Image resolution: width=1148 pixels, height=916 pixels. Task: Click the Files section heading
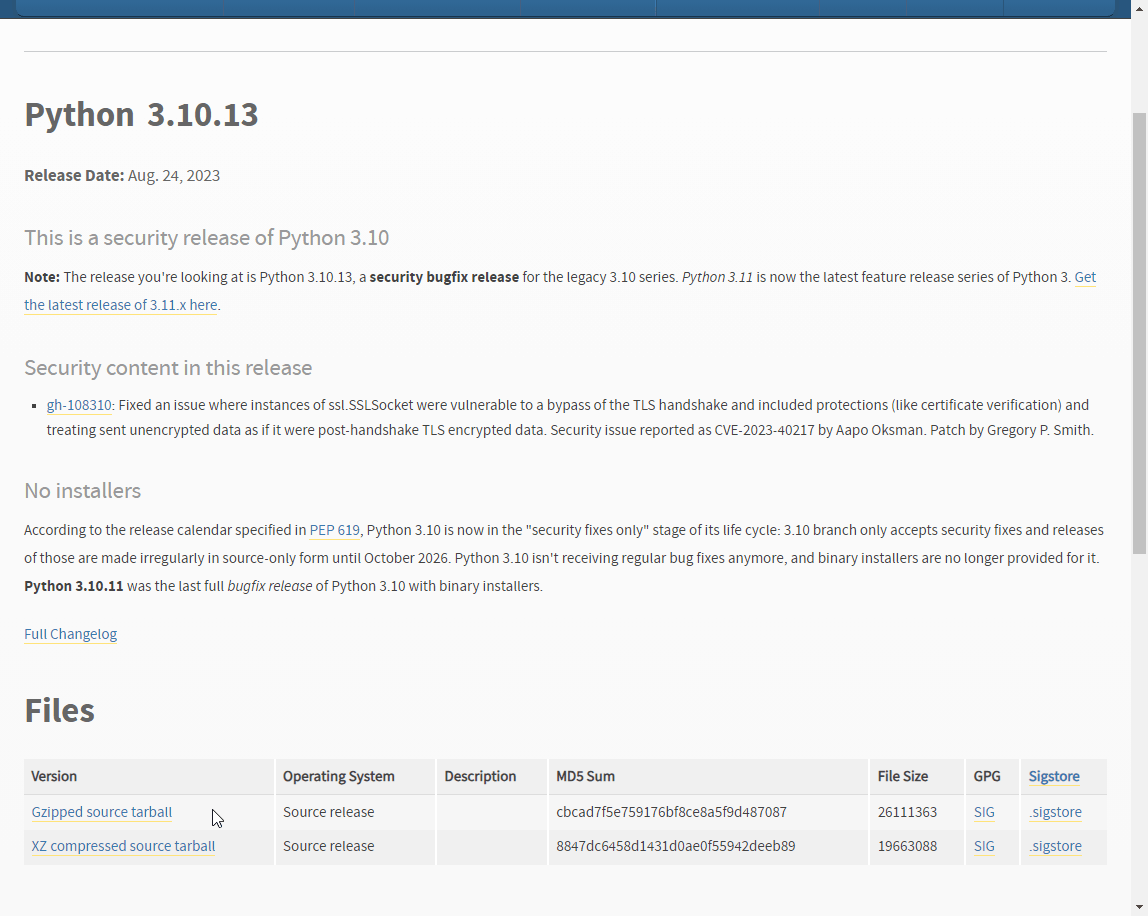click(x=59, y=711)
